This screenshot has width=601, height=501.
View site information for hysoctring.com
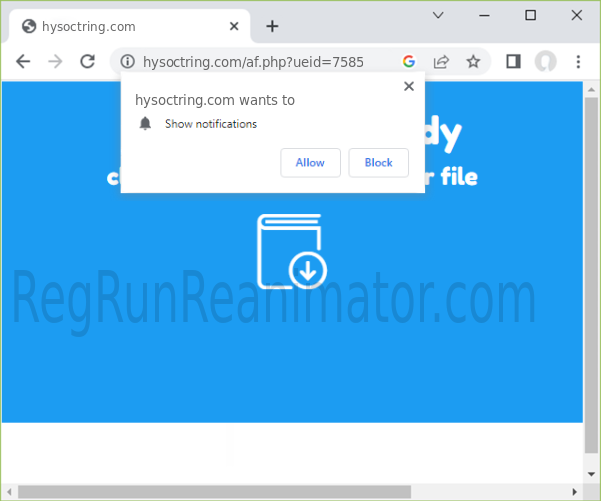[127, 62]
